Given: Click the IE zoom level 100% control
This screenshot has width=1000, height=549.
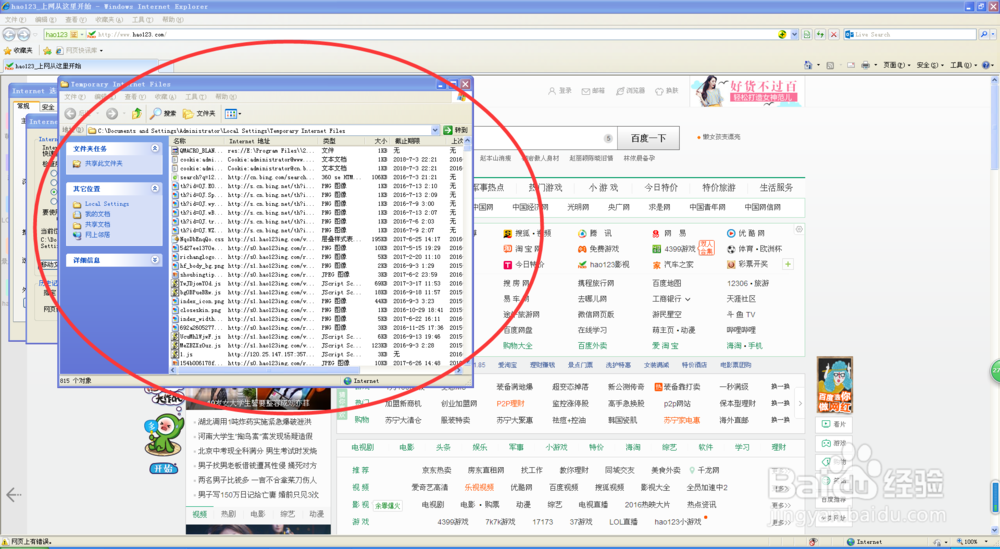Looking at the screenshot, I should (973, 542).
